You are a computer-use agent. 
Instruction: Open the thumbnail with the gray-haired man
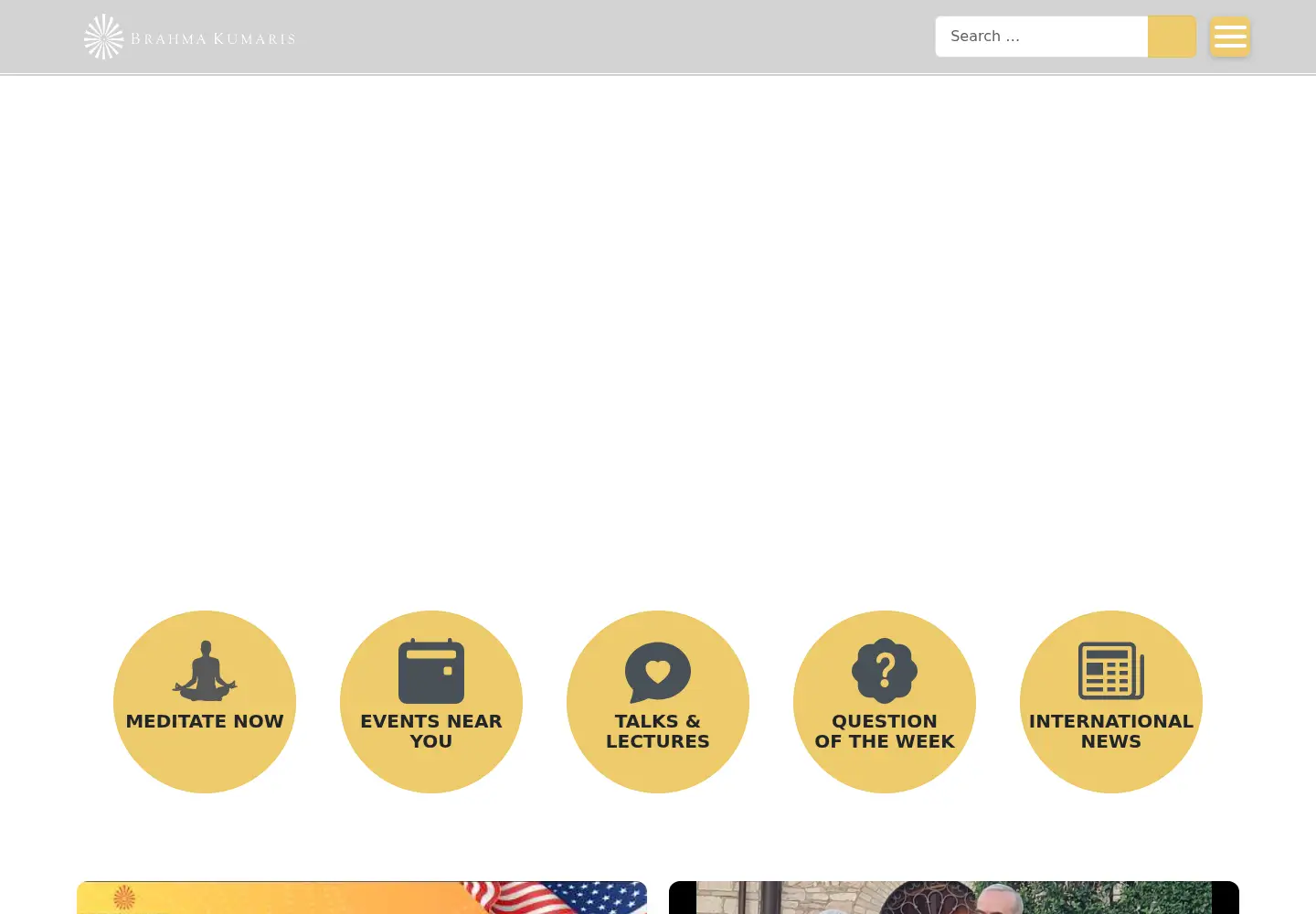954,898
